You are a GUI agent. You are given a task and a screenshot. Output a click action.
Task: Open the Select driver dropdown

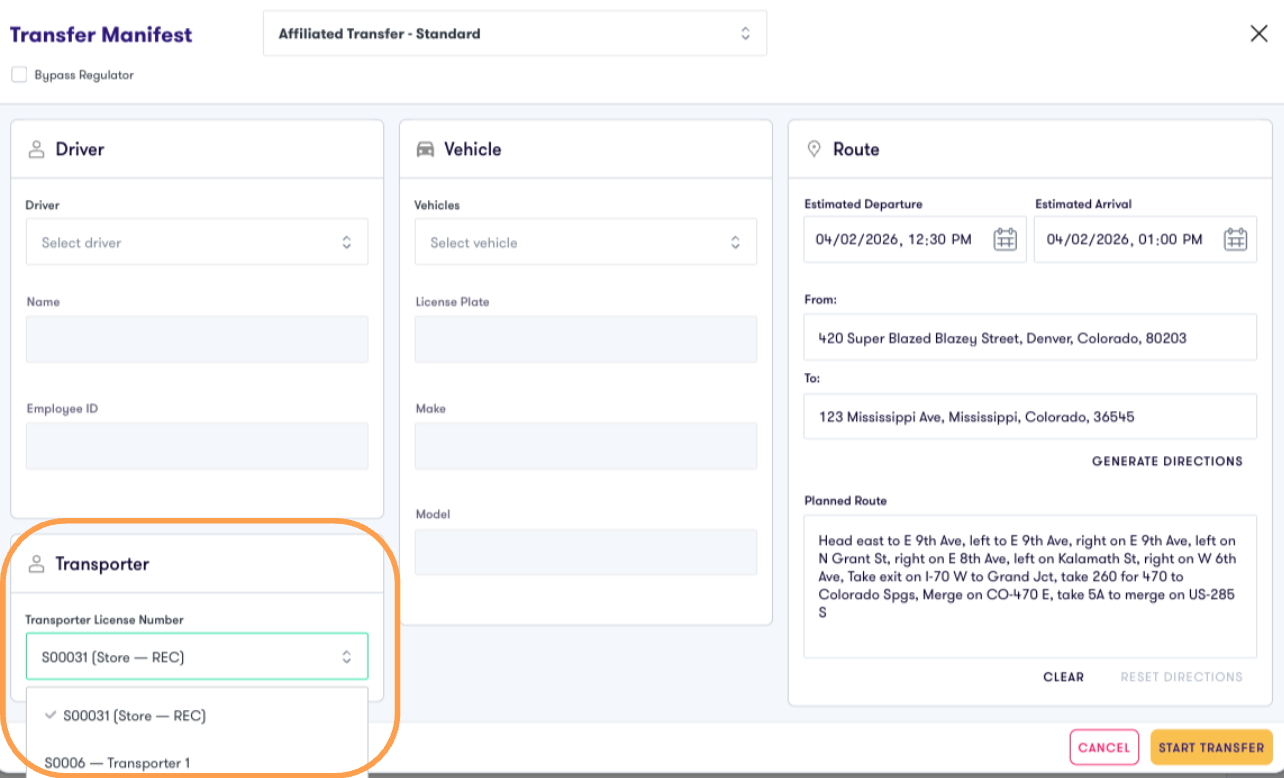(x=197, y=242)
